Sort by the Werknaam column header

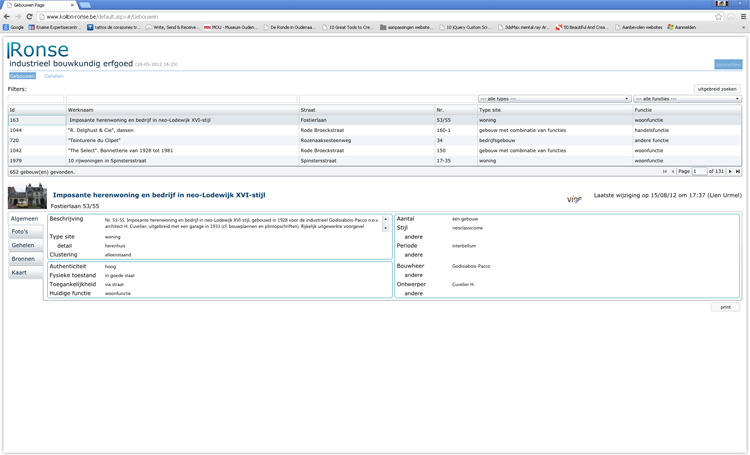click(182, 110)
